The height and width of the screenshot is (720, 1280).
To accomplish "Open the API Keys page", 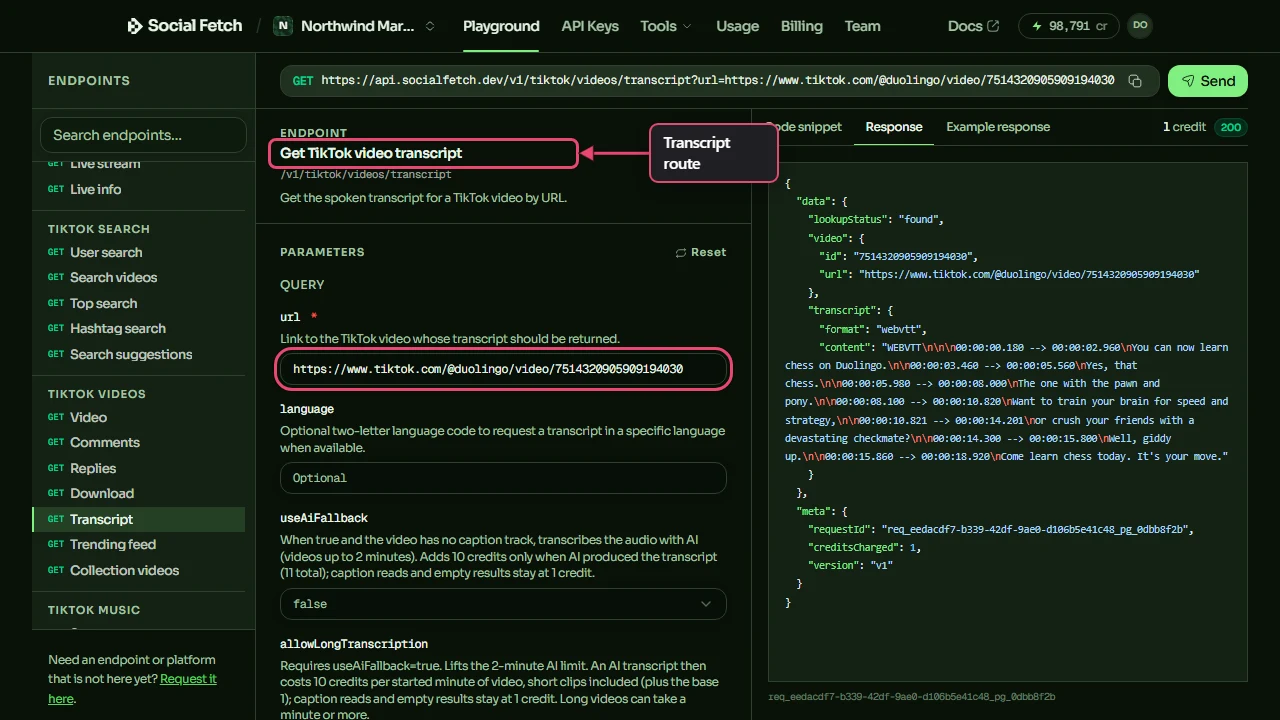I will [x=590, y=26].
